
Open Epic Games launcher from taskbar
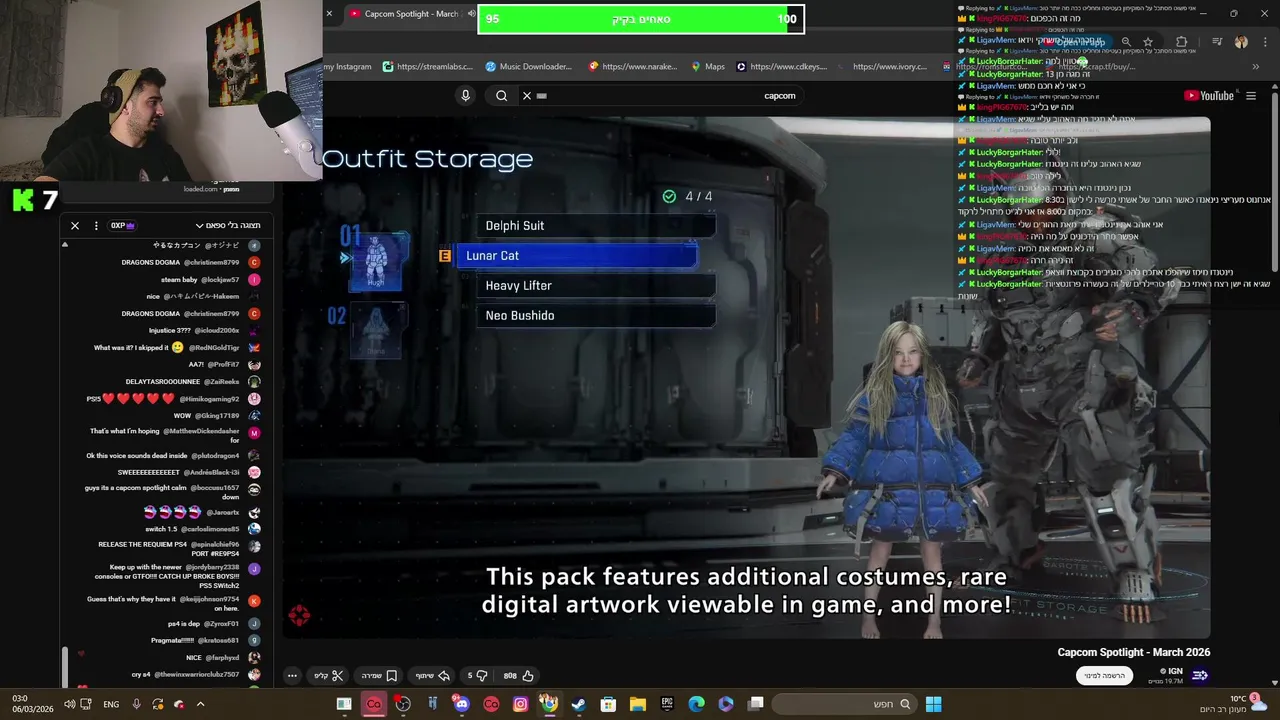pos(667,704)
